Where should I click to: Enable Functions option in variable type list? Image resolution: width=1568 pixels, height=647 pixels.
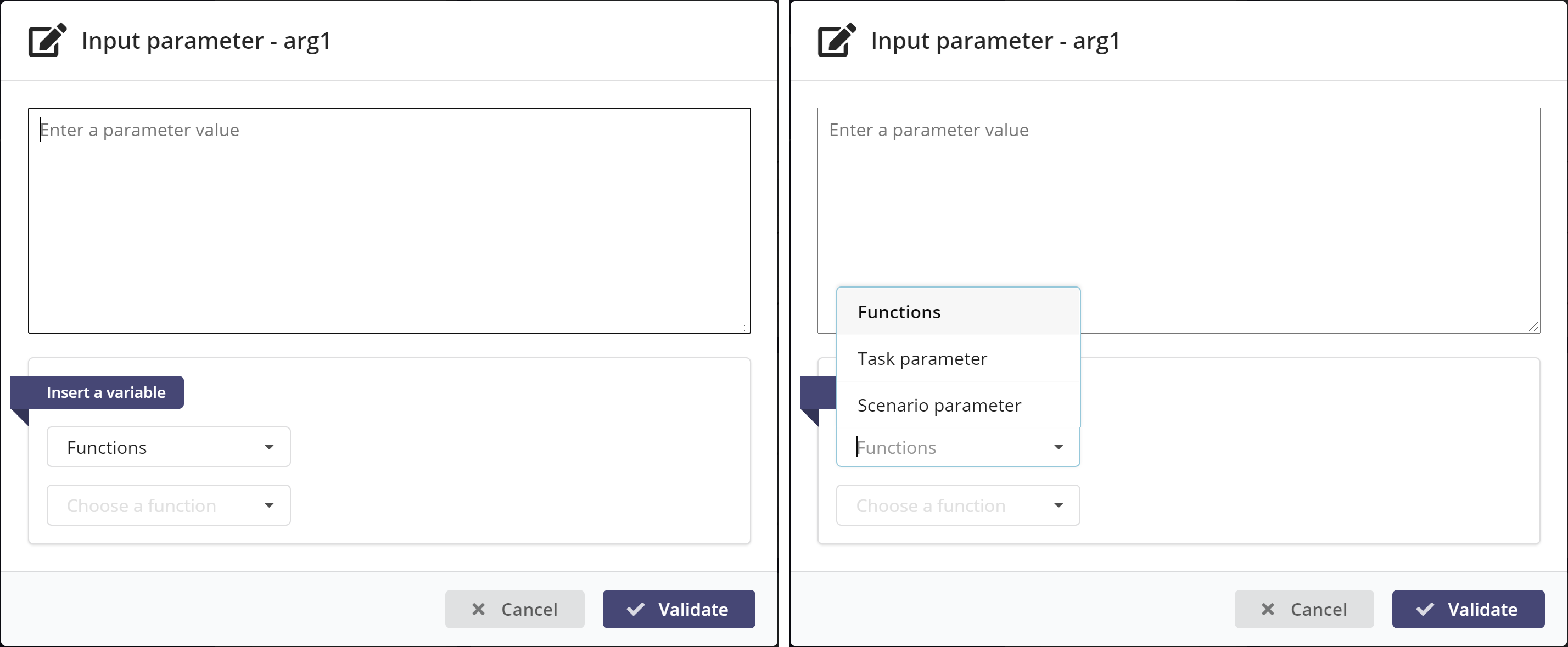tap(956, 311)
